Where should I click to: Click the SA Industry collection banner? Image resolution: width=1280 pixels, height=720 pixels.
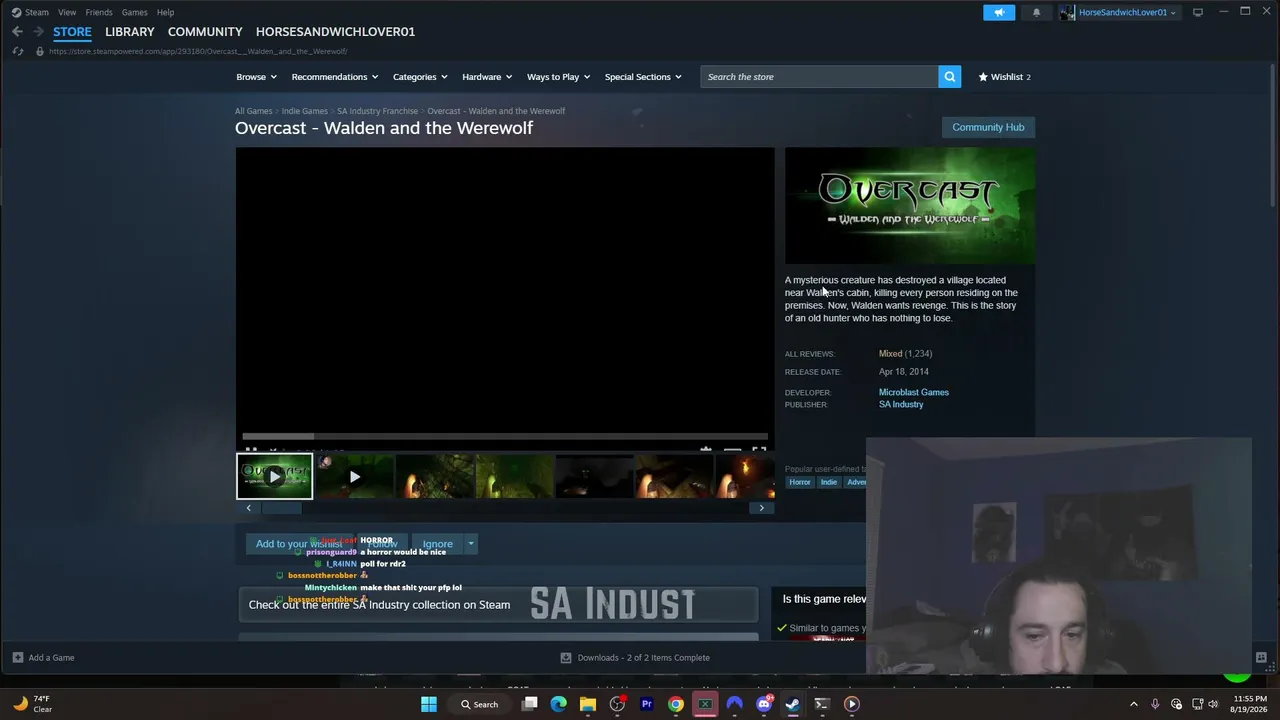point(498,604)
